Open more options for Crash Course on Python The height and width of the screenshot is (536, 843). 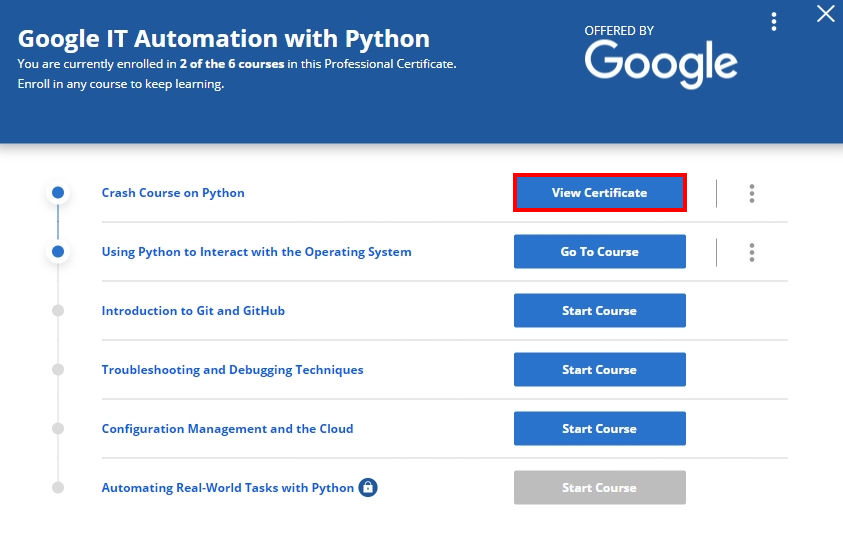(752, 193)
